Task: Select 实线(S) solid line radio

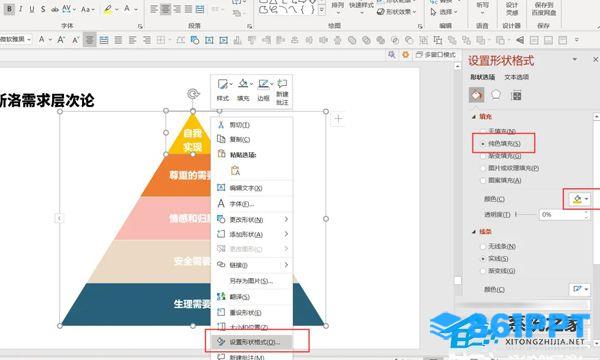Action: point(495,259)
